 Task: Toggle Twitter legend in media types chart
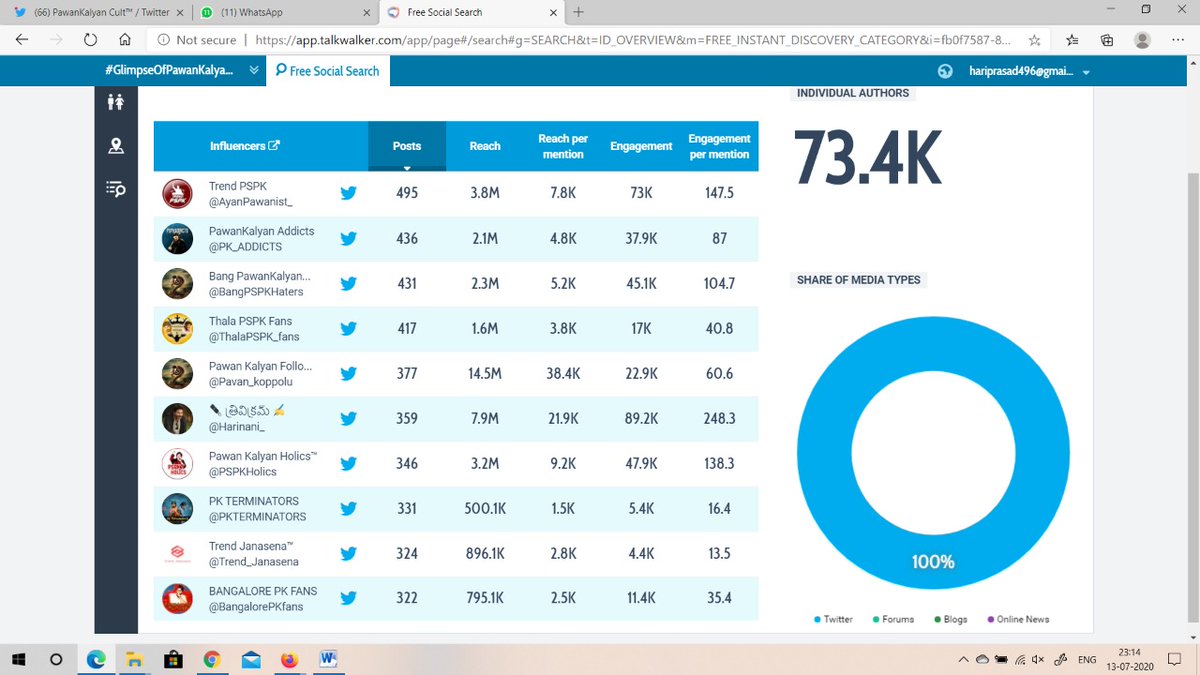pos(833,619)
